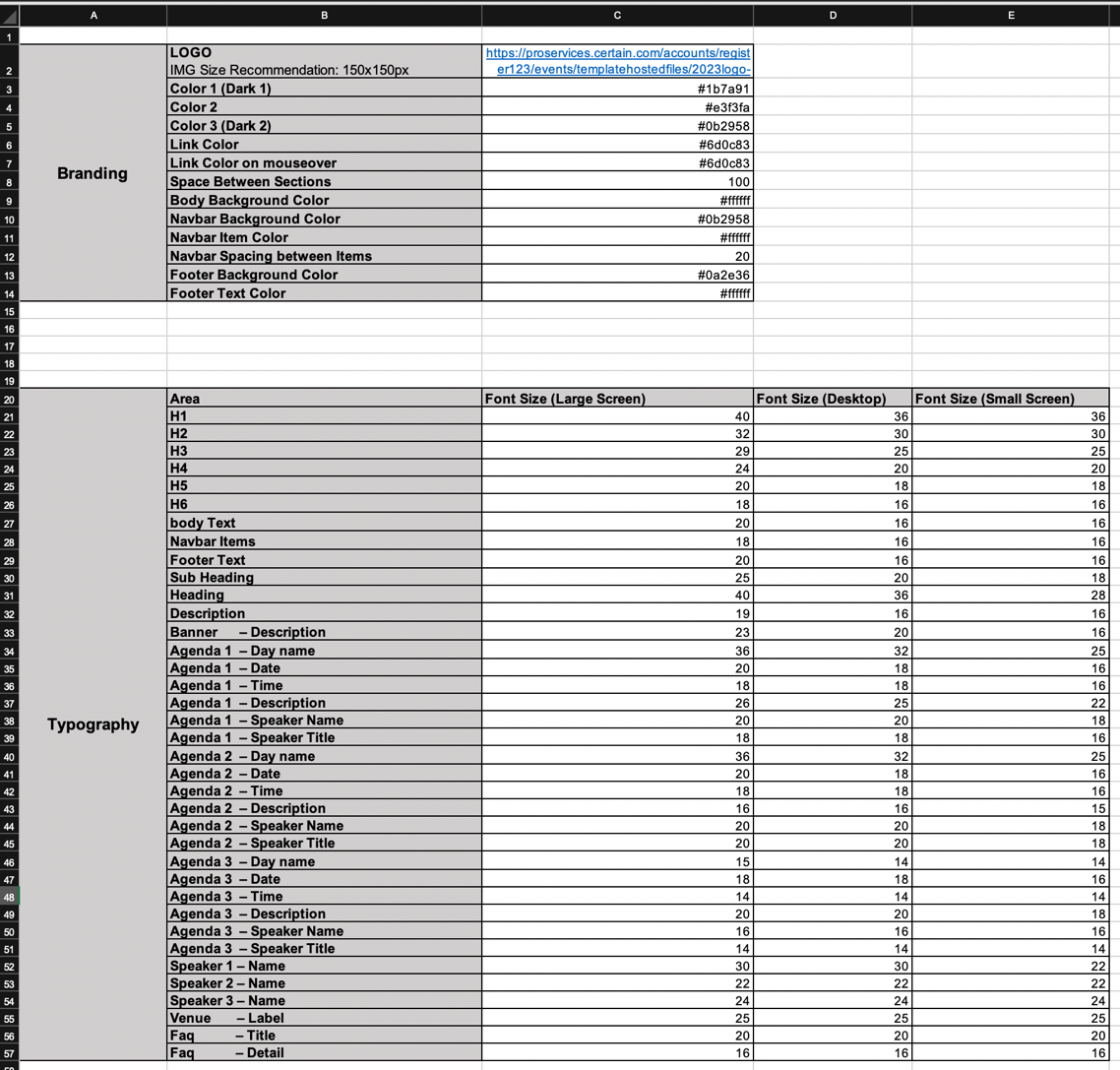This screenshot has width=1120, height=1070.
Task: Select Agenda 2 – Description small value 15
Action: (x=1011, y=808)
